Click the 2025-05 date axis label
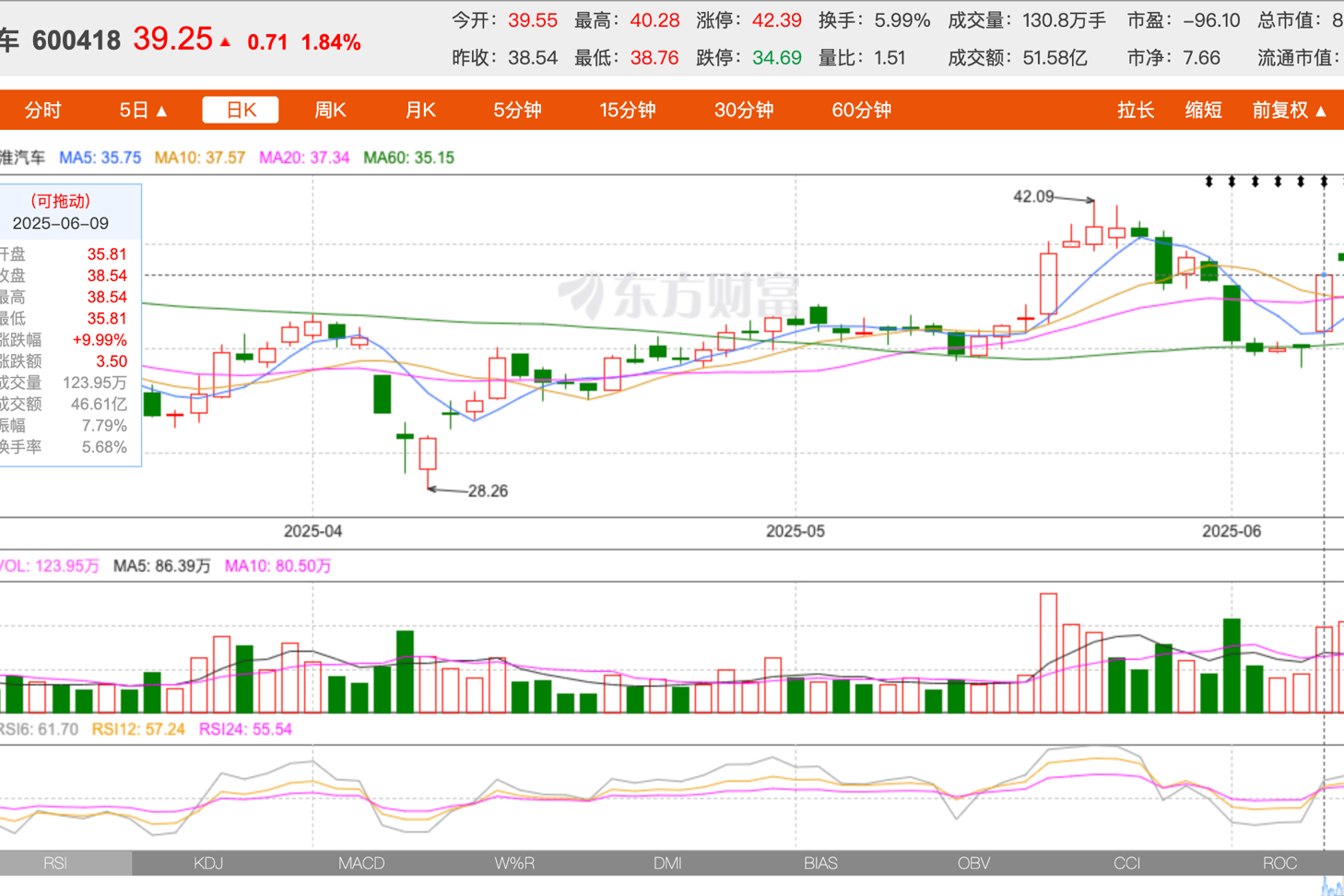 pos(796,532)
